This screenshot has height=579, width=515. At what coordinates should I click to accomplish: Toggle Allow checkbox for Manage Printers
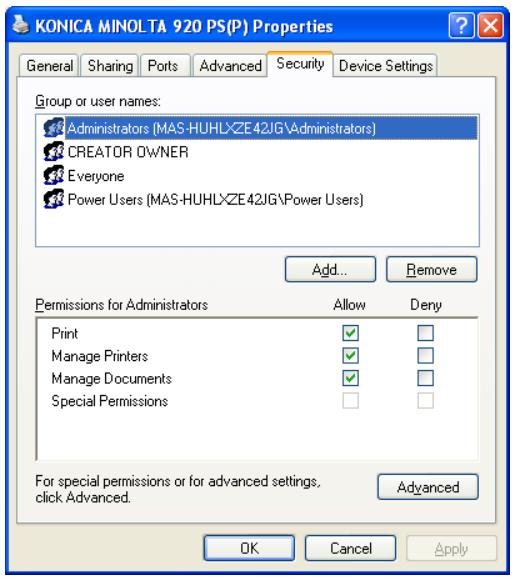tap(350, 356)
